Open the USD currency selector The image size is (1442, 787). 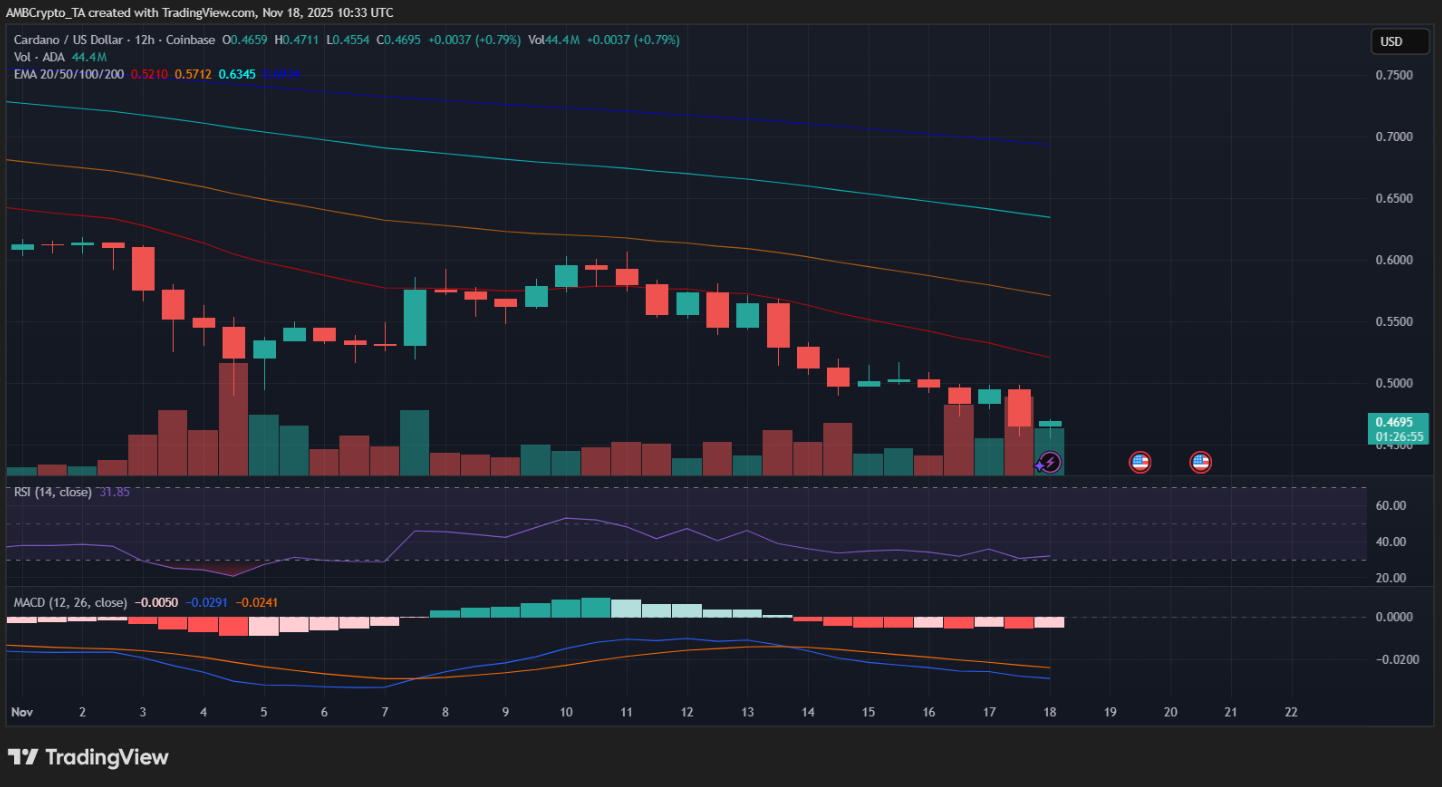[1398, 42]
